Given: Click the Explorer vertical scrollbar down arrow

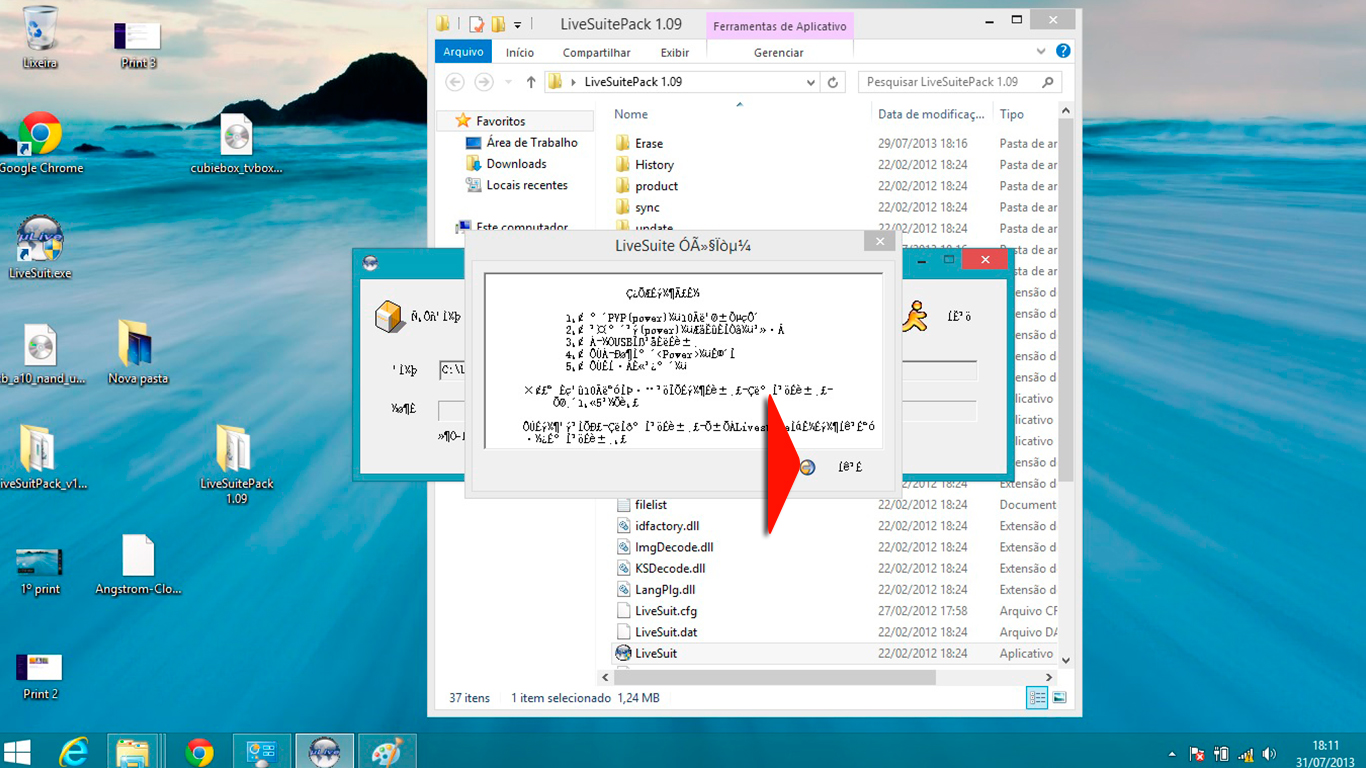Looking at the screenshot, I should coord(1065,660).
